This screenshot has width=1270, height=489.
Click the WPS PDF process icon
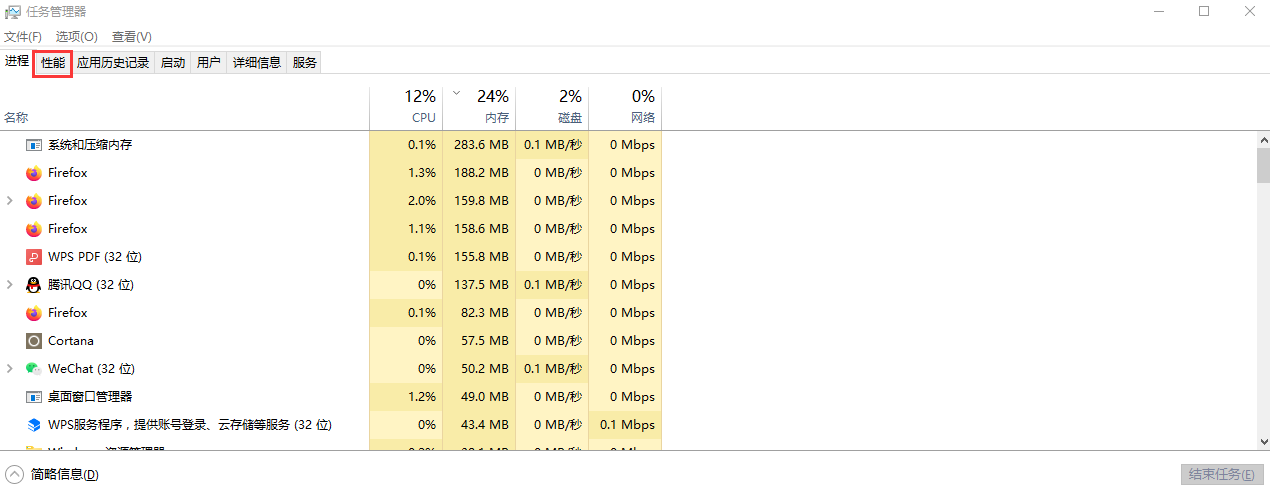(34, 257)
